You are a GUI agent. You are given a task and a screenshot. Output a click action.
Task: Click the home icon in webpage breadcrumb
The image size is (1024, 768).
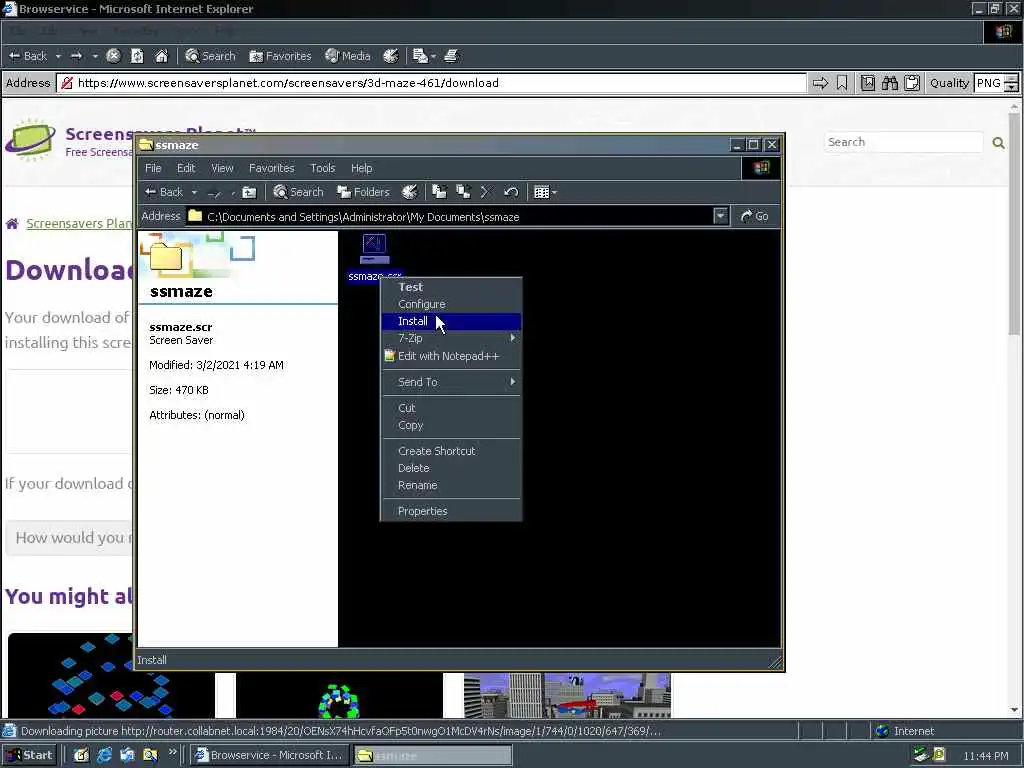[12, 223]
